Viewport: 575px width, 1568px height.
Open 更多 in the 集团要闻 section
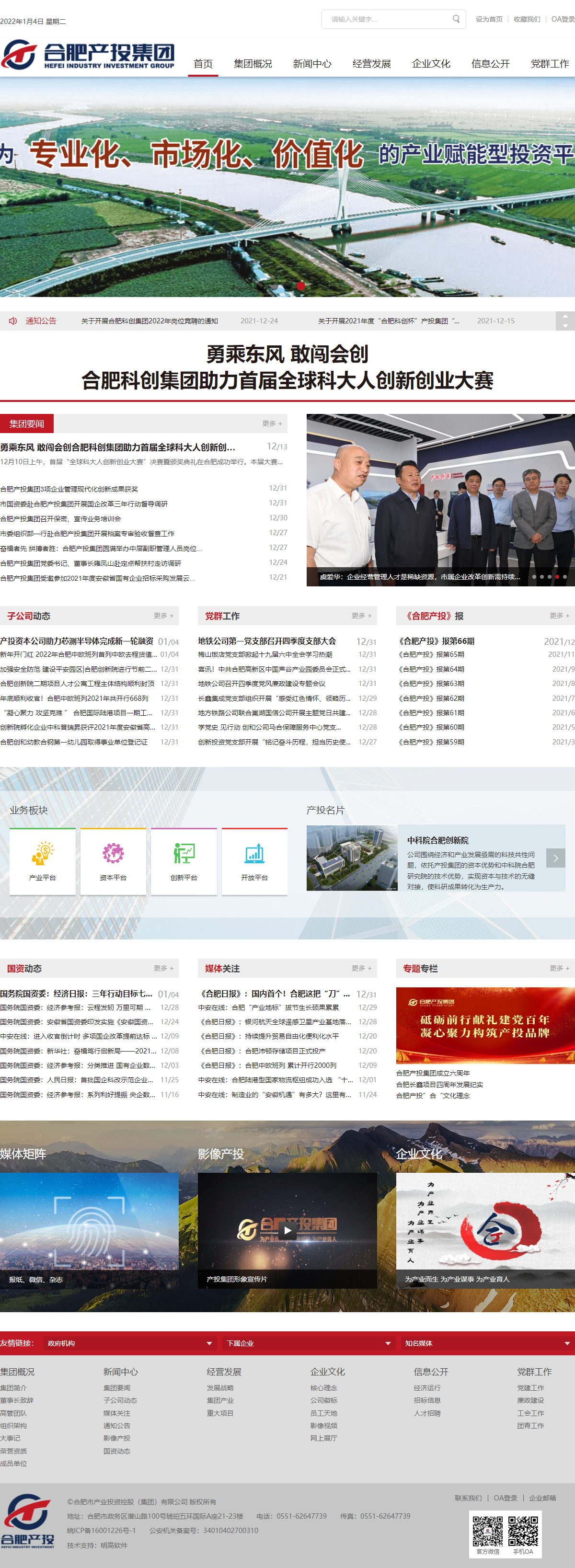coord(272,423)
